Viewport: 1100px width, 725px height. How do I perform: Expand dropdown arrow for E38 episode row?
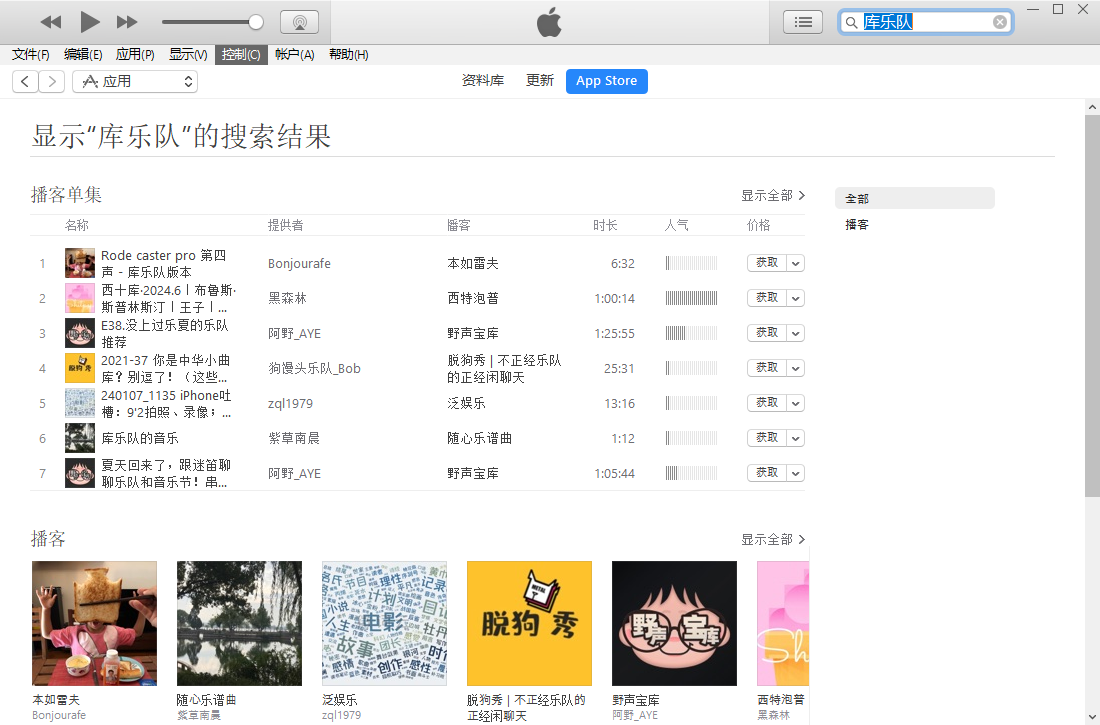tap(796, 333)
